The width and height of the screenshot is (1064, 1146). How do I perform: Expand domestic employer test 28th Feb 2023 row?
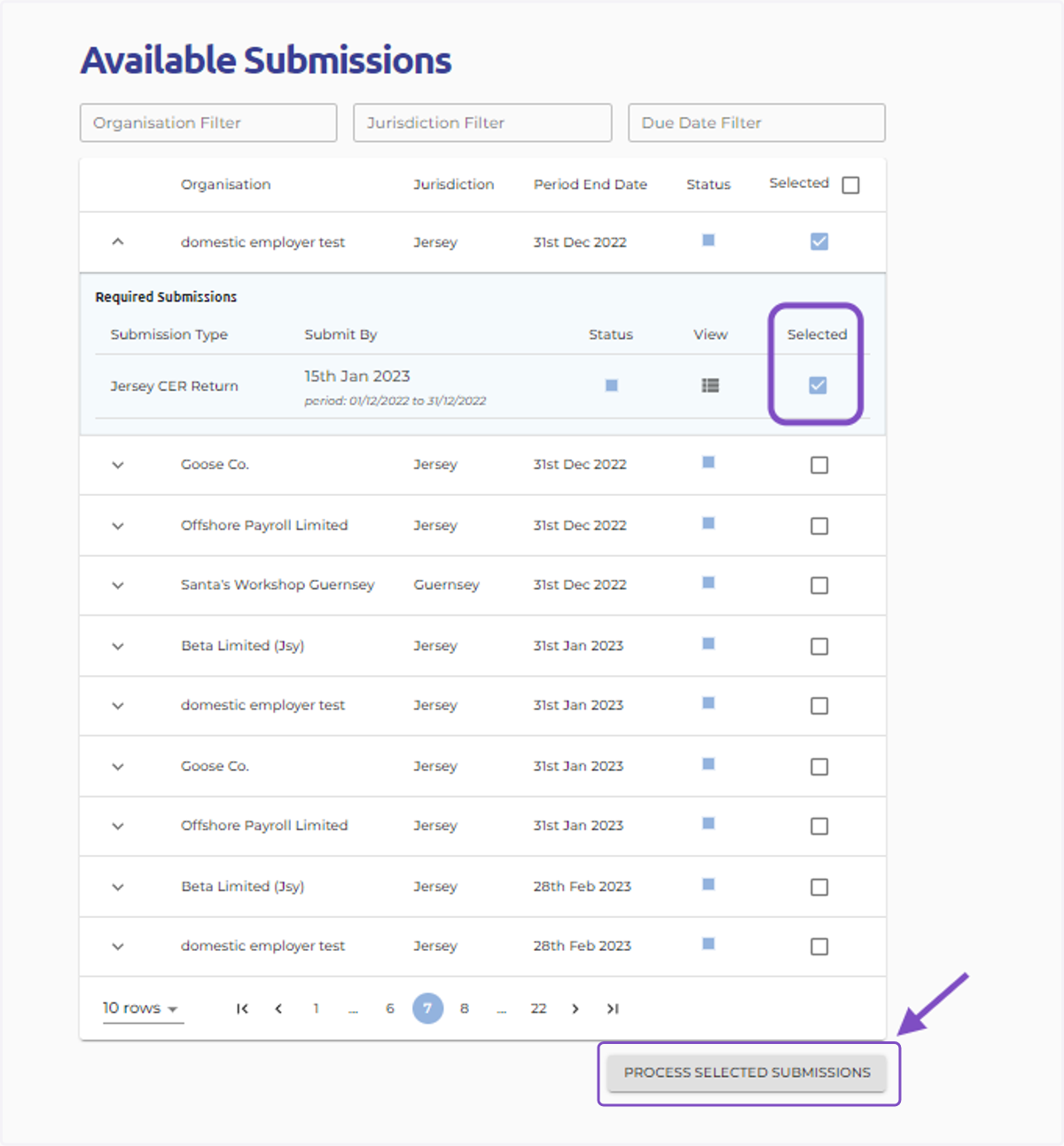coord(118,946)
